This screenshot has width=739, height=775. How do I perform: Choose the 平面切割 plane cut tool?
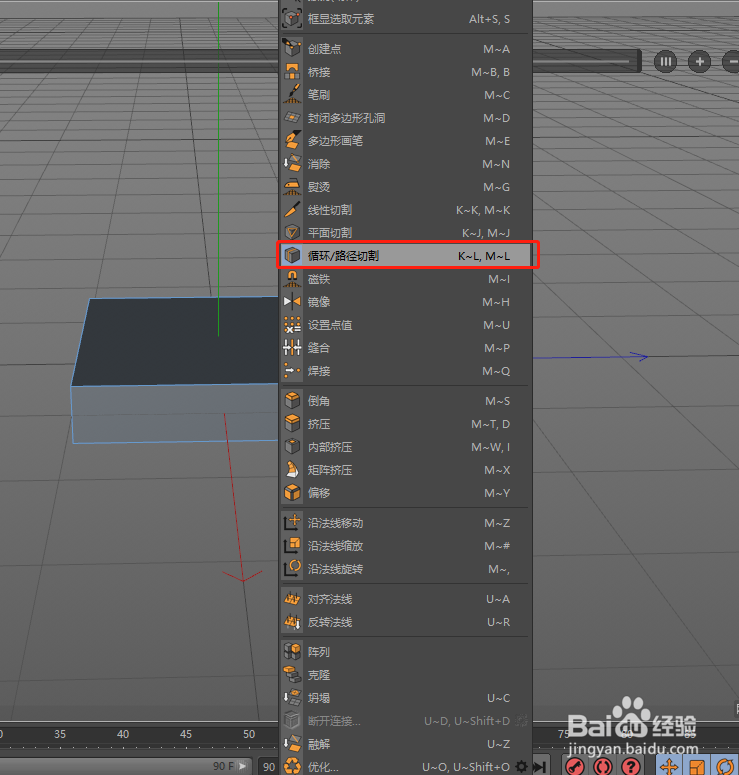[x=405, y=233]
